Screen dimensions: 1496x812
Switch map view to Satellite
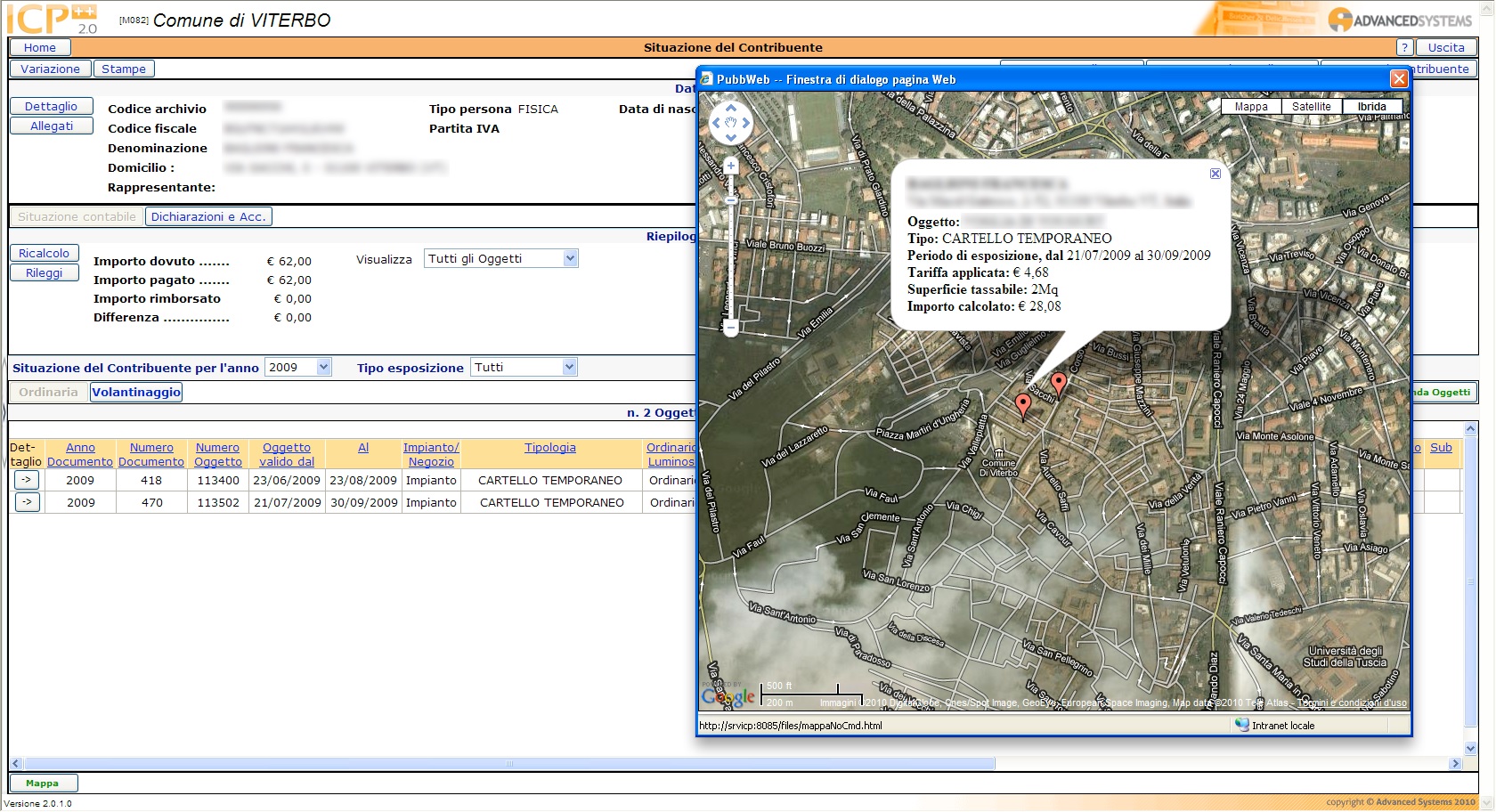1311,107
